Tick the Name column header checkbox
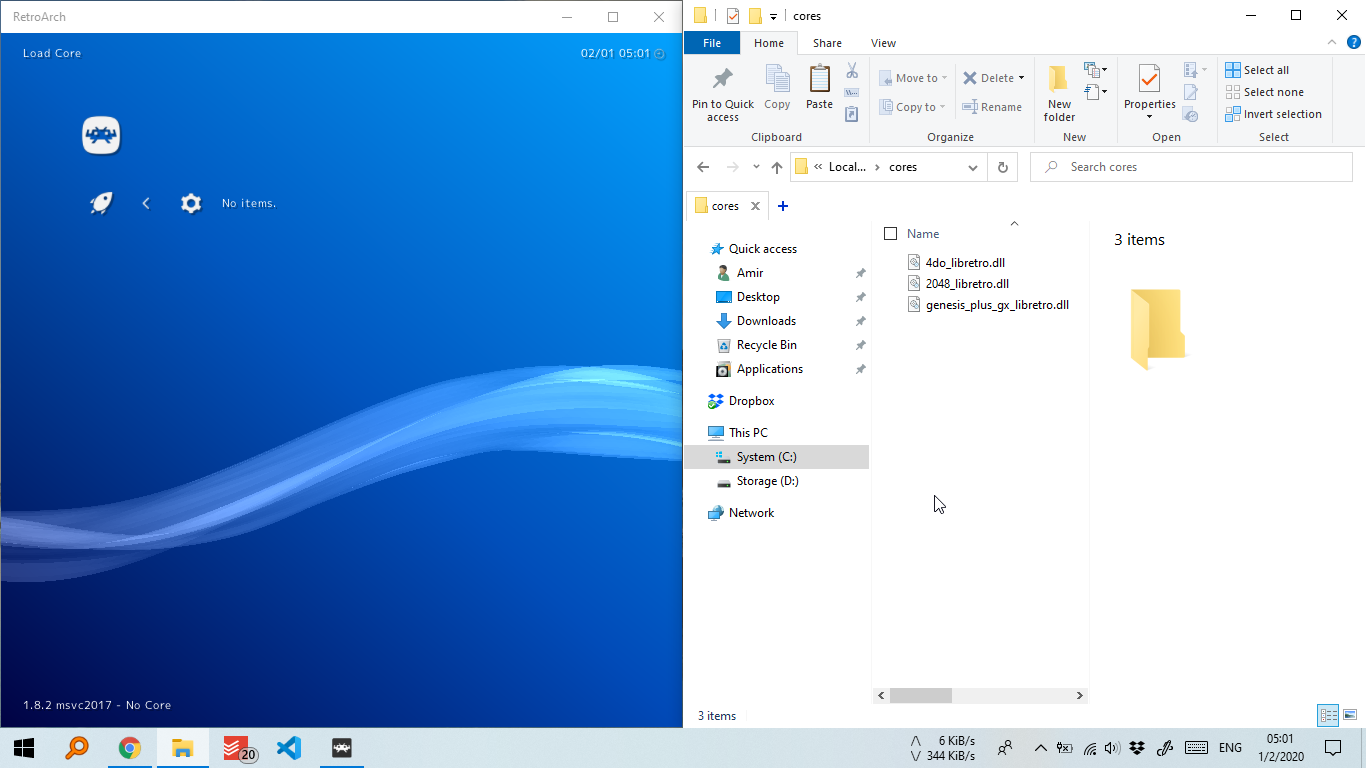The width and height of the screenshot is (1366, 768). click(889, 232)
